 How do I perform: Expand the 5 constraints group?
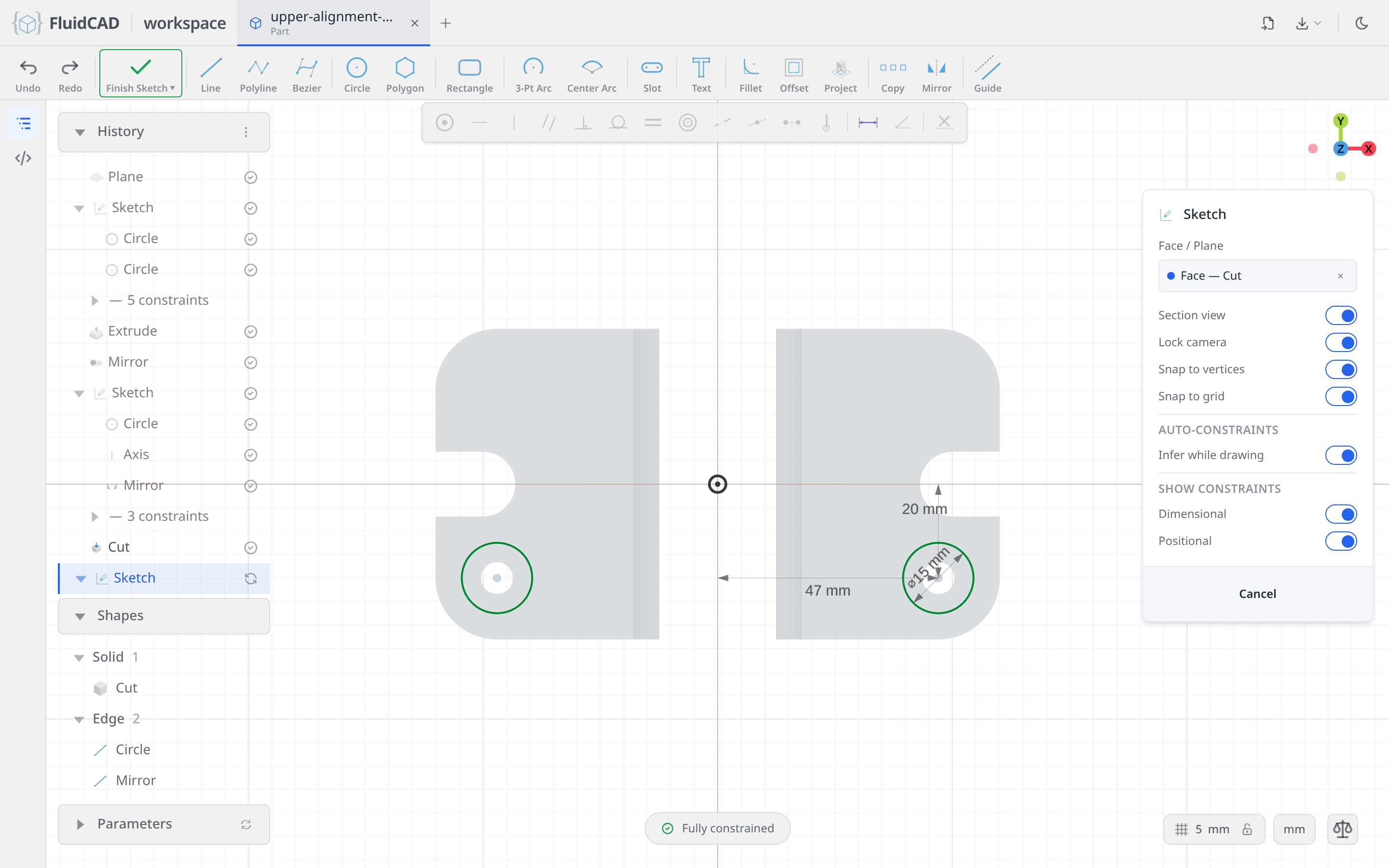(x=95, y=300)
